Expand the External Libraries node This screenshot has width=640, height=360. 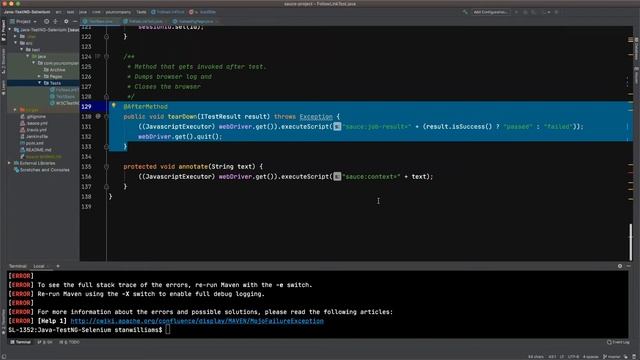click(x=10, y=163)
